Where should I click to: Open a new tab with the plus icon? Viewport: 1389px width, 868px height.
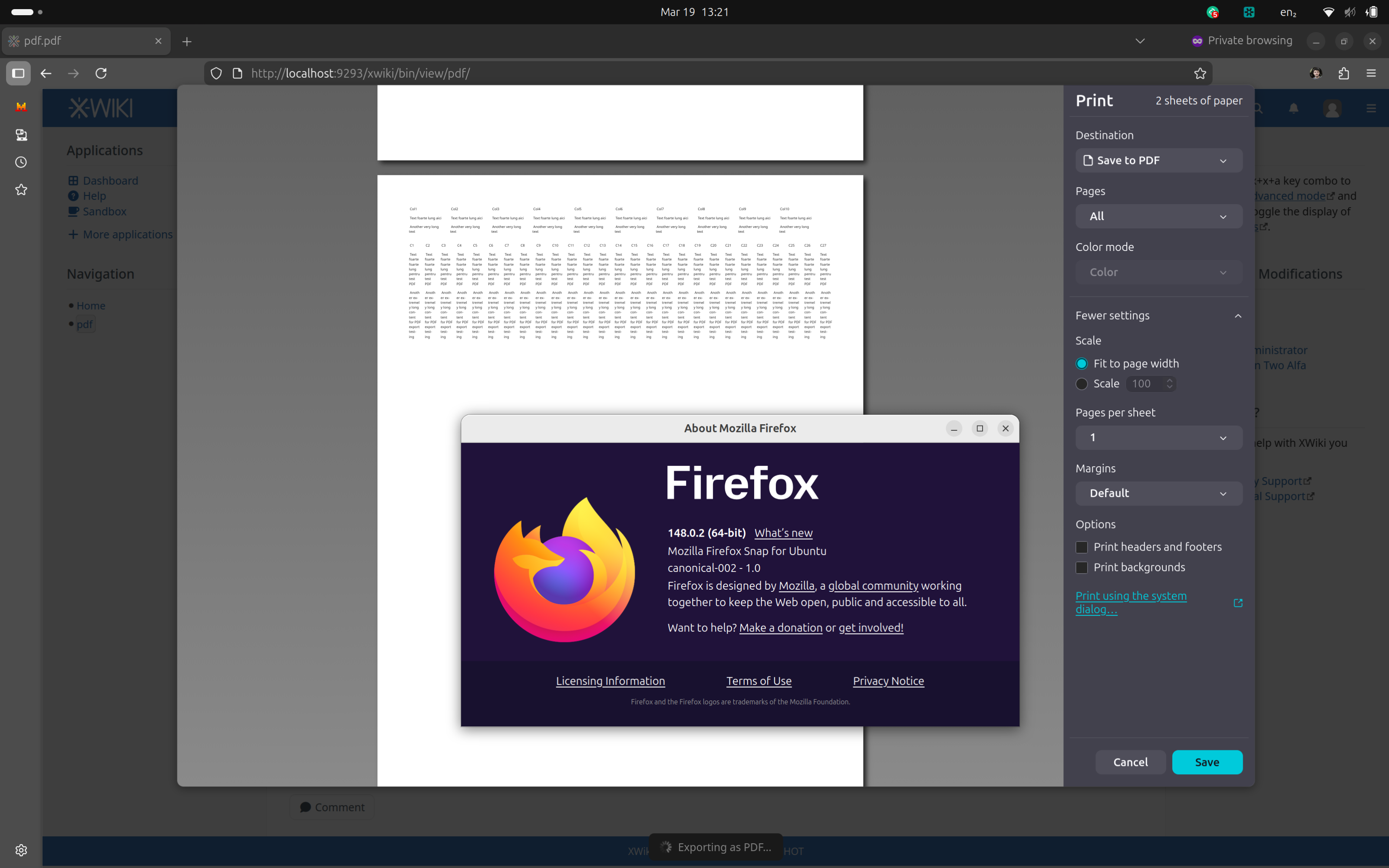187,41
